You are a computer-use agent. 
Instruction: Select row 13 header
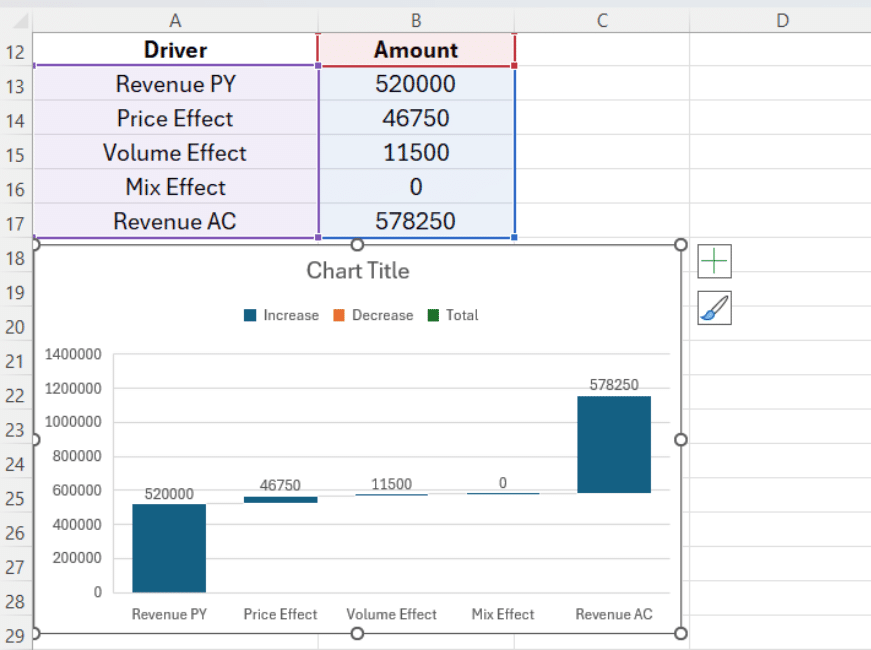[x=16, y=87]
